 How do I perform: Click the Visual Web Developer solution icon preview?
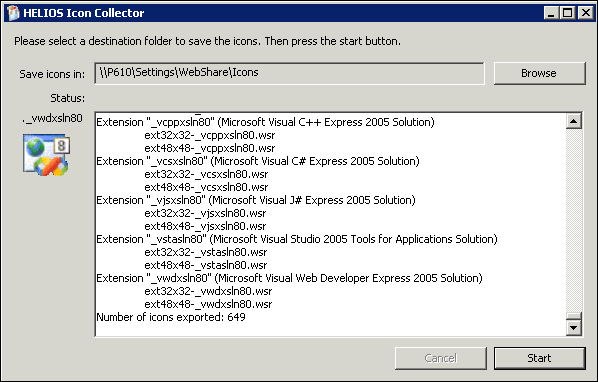click(x=46, y=155)
